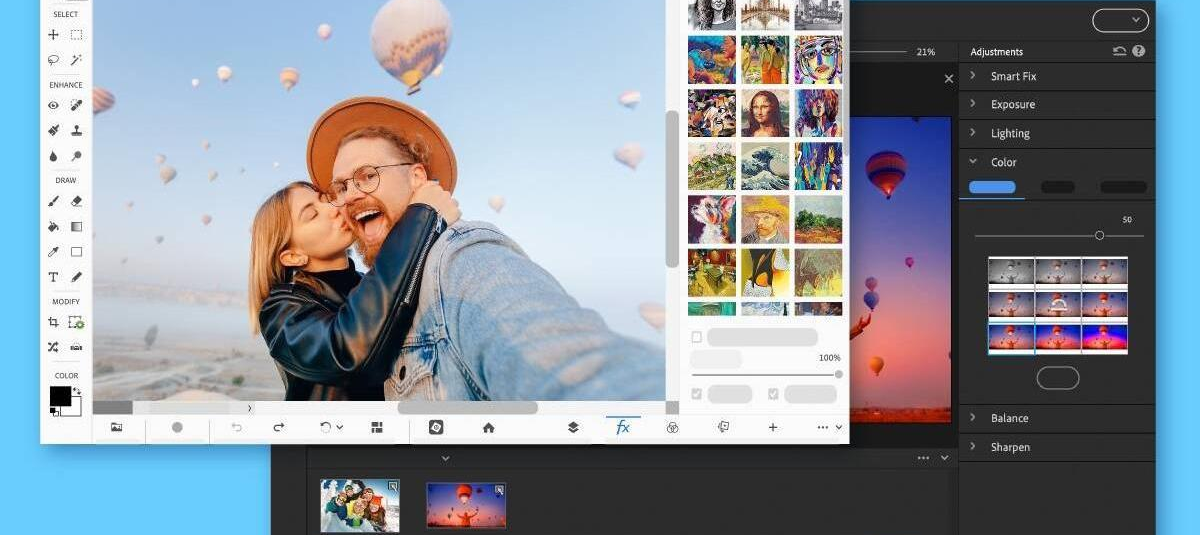Uncheck the left checked box under slider
The width and height of the screenshot is (1200, 535).
tap(697, 394)
